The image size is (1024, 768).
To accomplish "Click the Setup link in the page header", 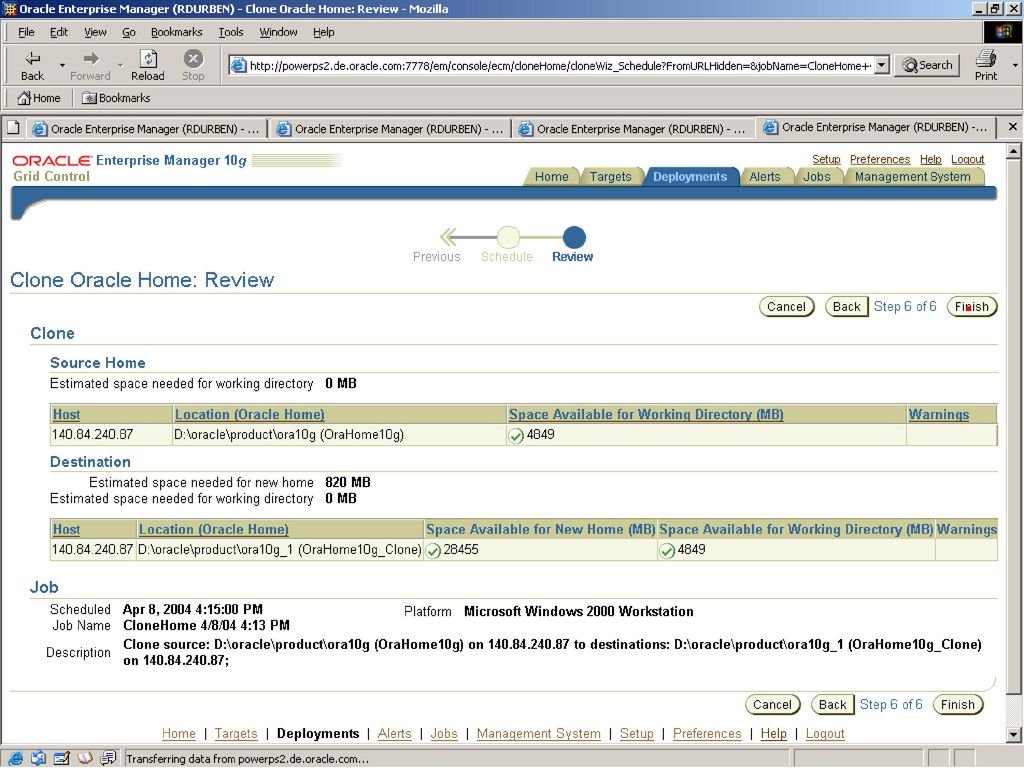I will (826, 159).
